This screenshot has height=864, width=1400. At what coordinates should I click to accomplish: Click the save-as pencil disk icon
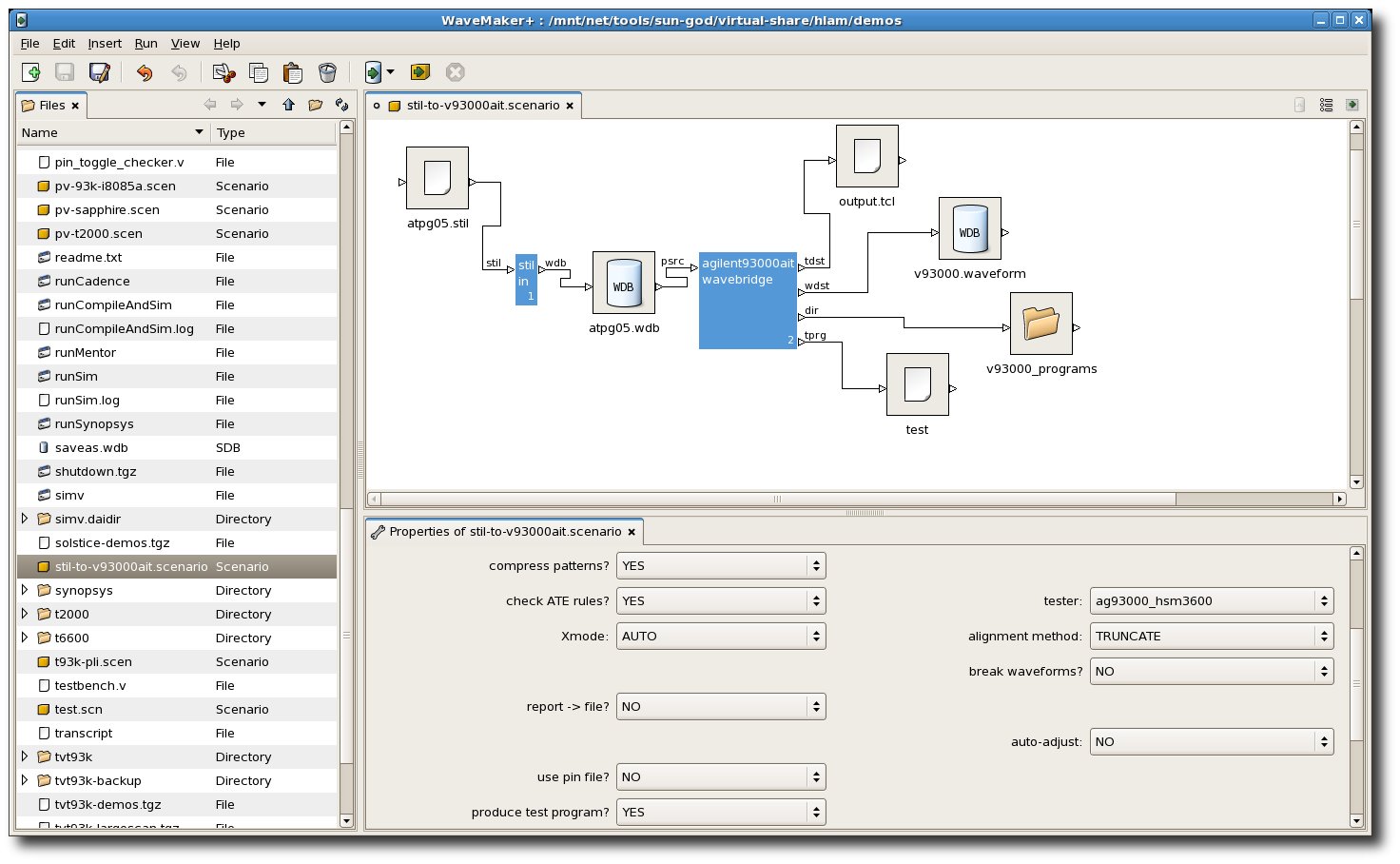(99, 72)
